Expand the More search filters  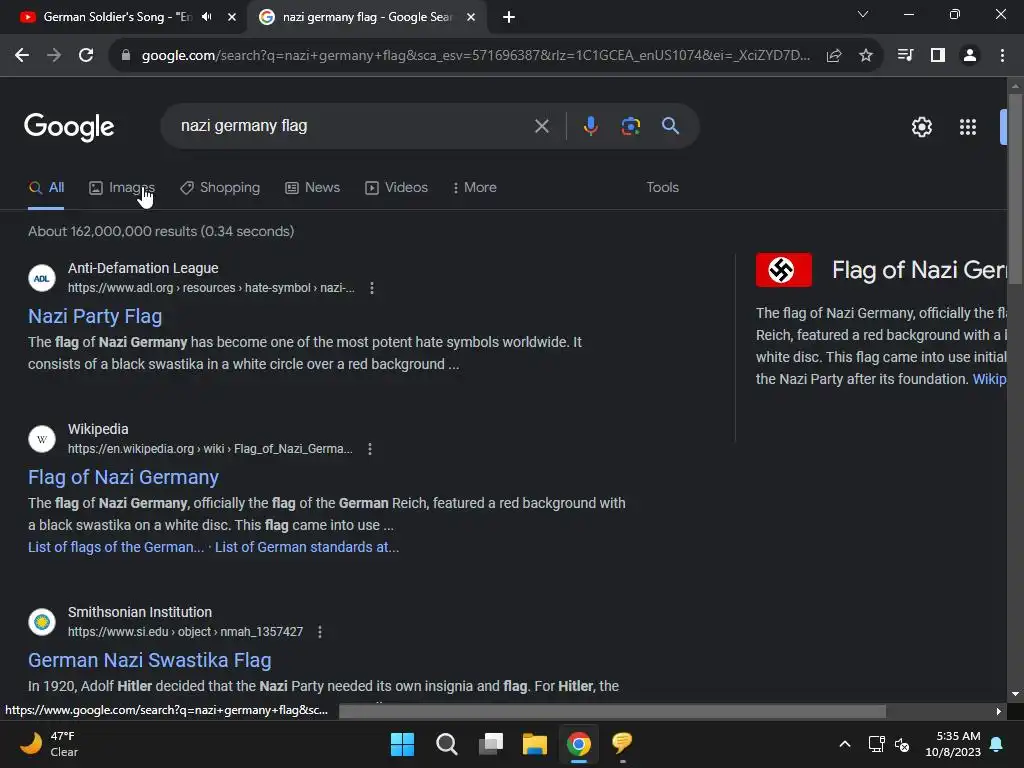pos(475,187)
